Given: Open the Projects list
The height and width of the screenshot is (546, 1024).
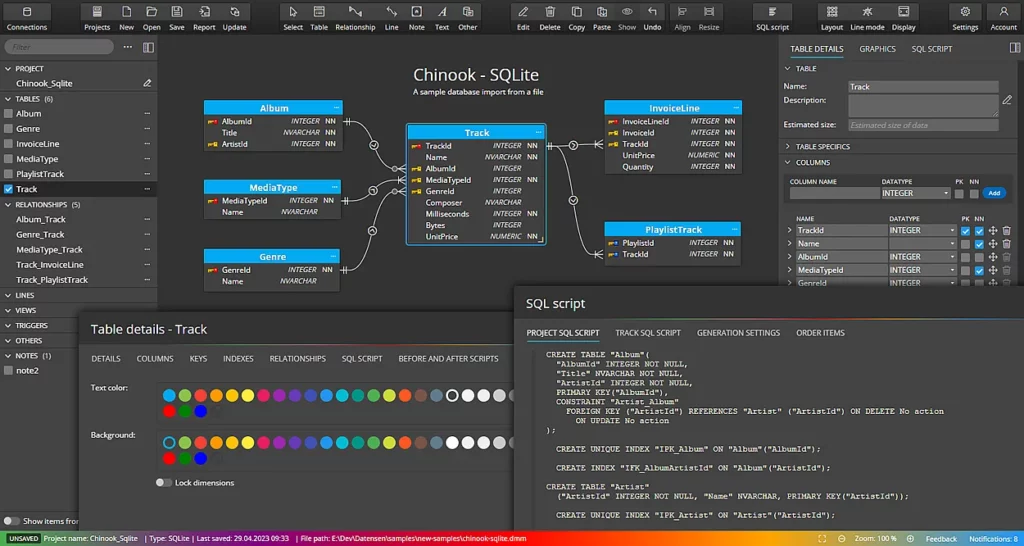Looking at the screenshot, I should click(x=97, y=18).
